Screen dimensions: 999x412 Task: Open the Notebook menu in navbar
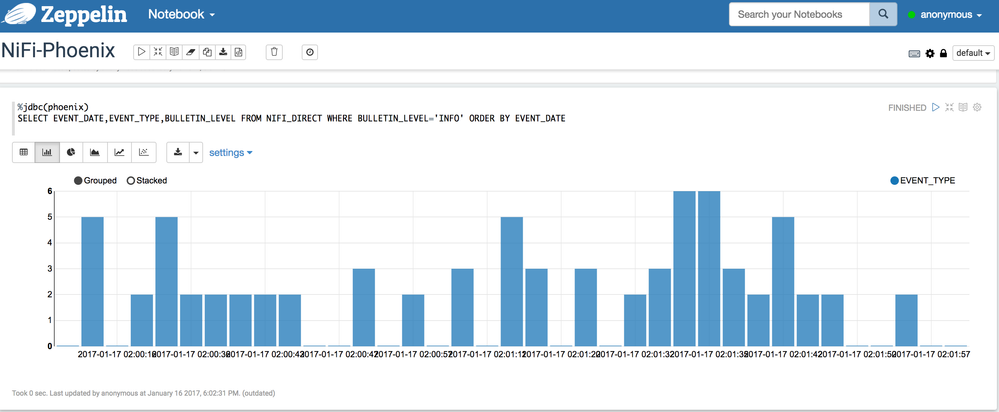coord(181,15)
